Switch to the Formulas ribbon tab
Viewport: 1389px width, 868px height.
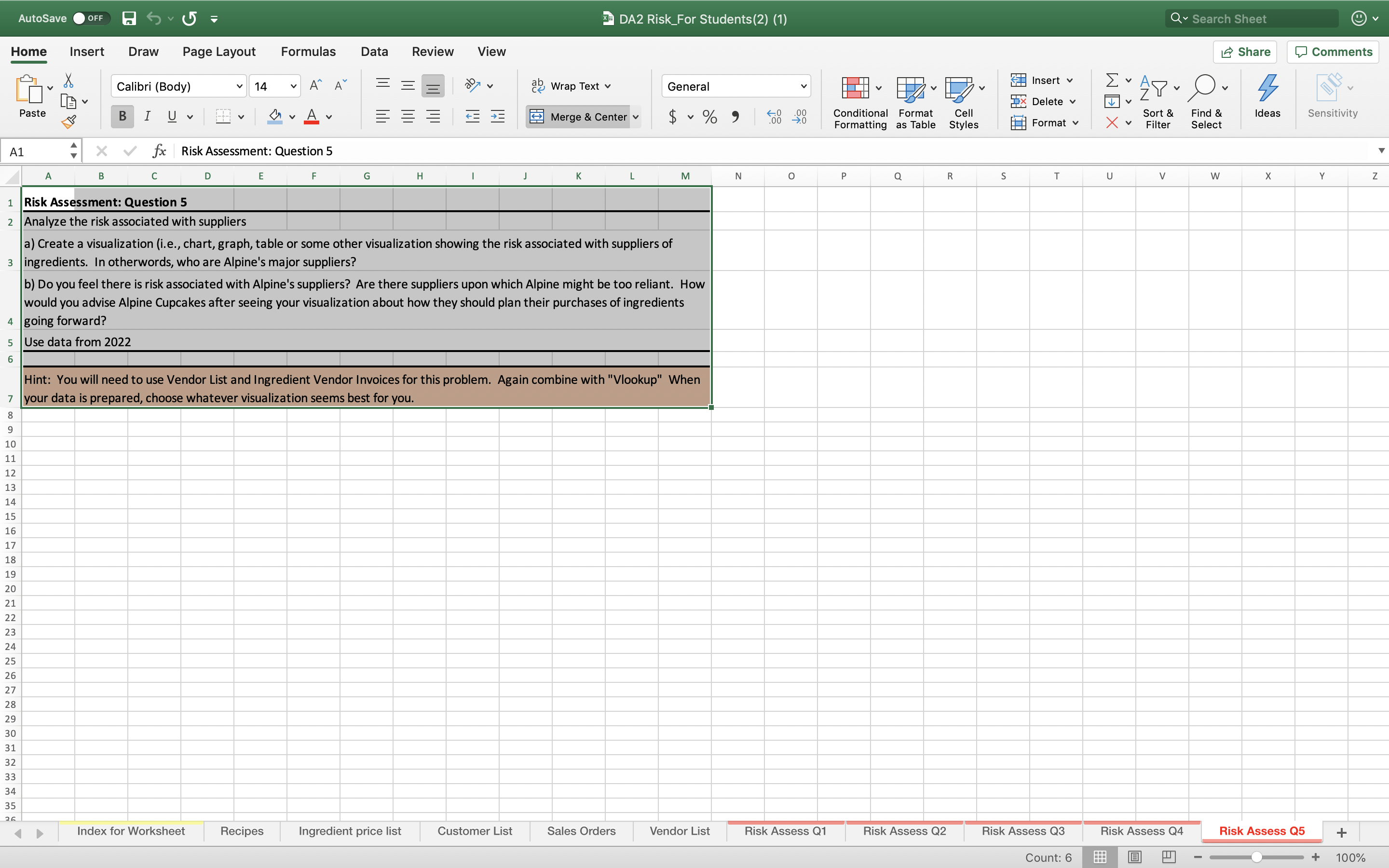click(308, 51)
